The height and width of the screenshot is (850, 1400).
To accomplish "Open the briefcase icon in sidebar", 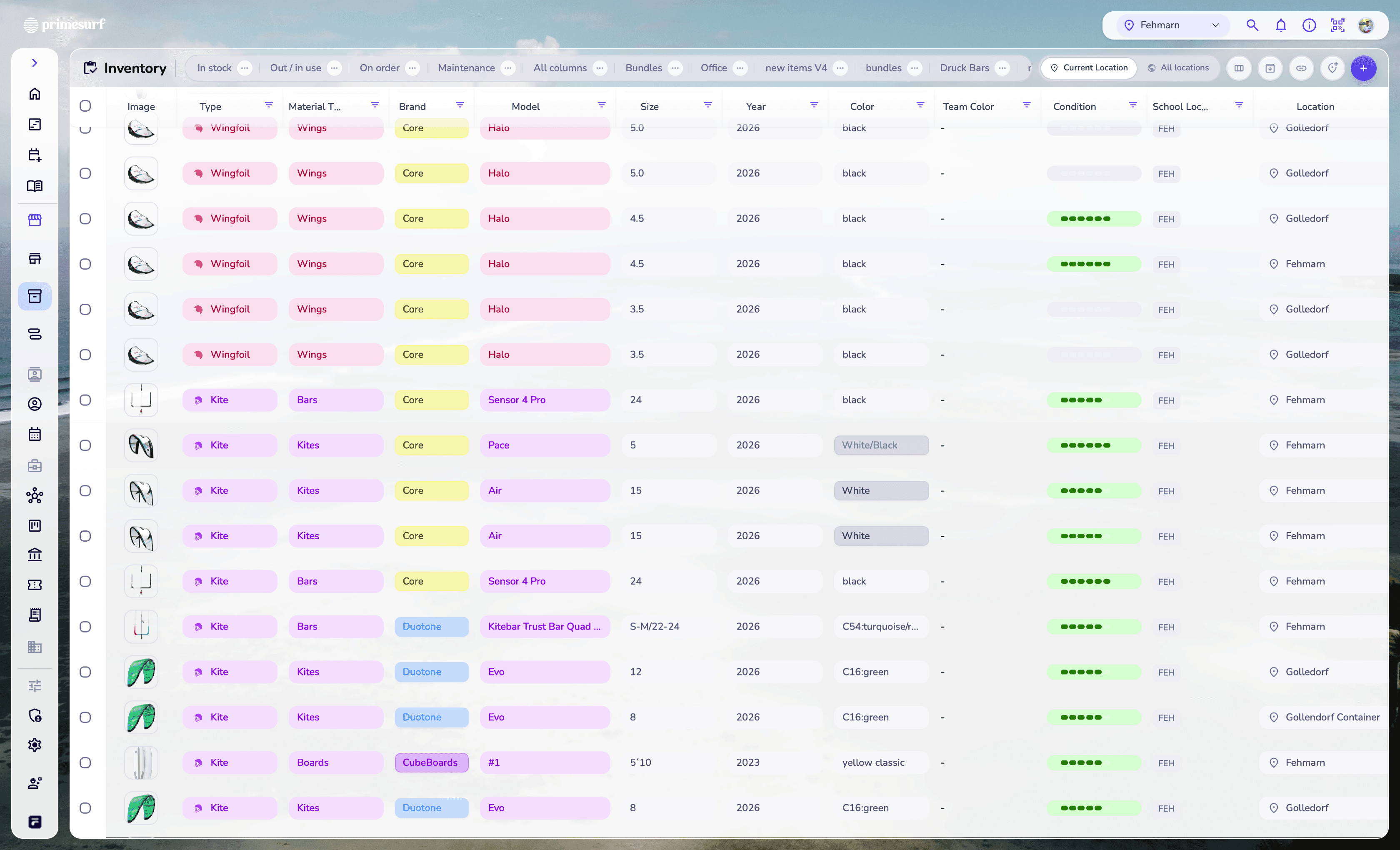I will pyautogui.click(x=35, y=466).
